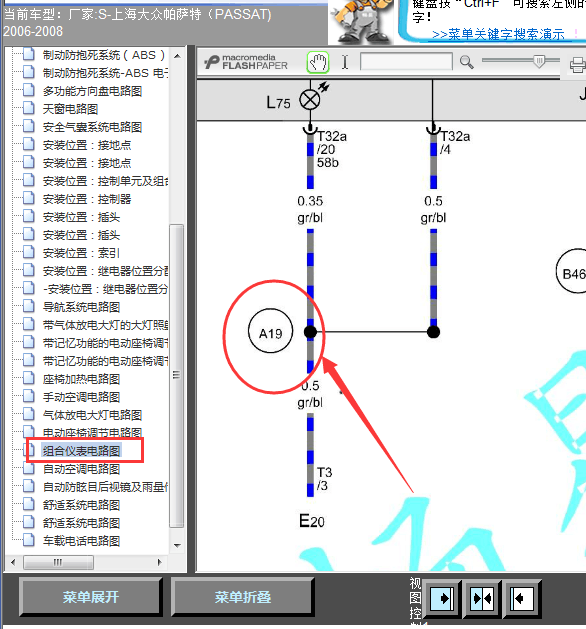Open the 菜单关键字搜索演示 link

point(498,34)
